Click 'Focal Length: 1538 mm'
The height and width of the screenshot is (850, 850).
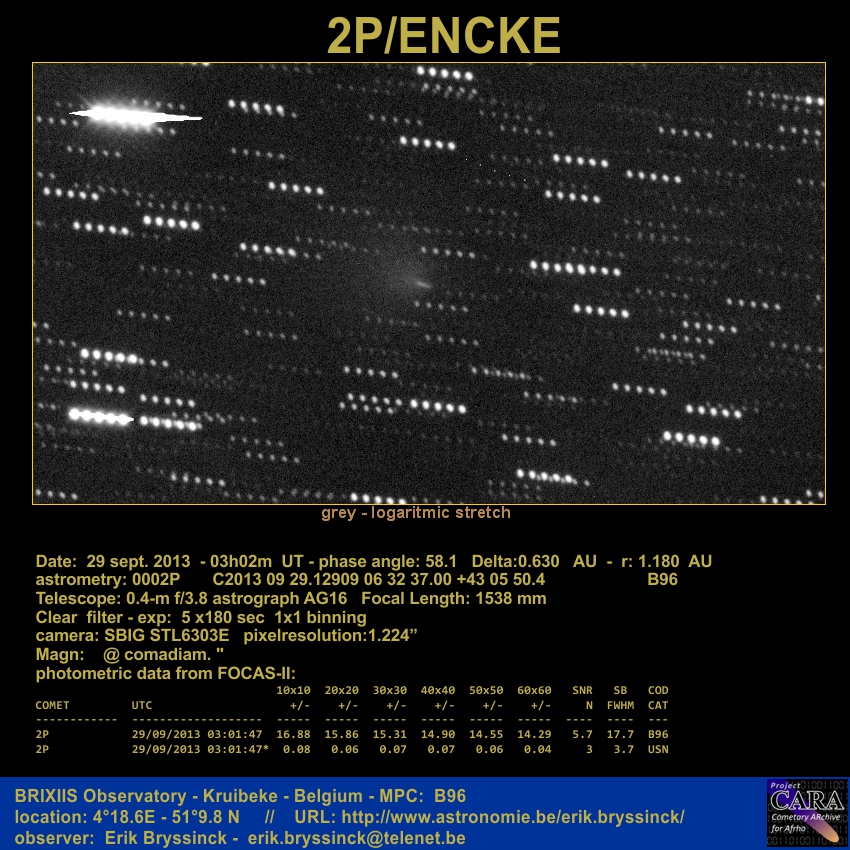click(454, 598)
